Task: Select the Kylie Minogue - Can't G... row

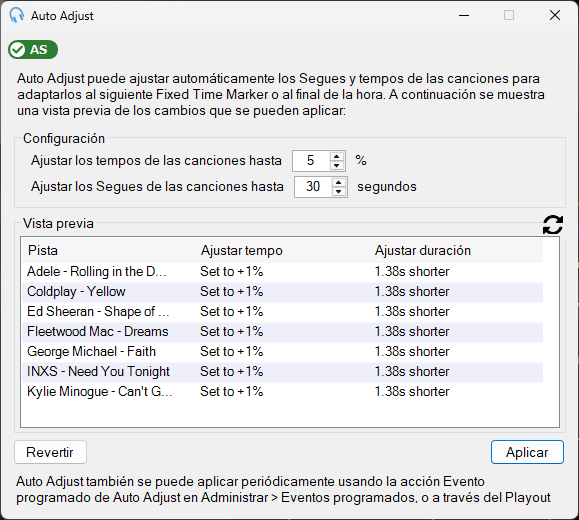Action: pyautogui.click(x=282, y=391)
